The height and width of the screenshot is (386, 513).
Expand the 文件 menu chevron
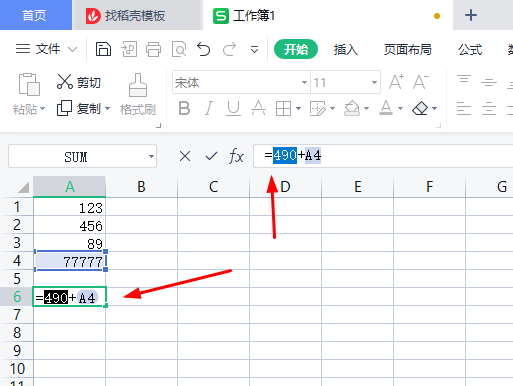72,50
